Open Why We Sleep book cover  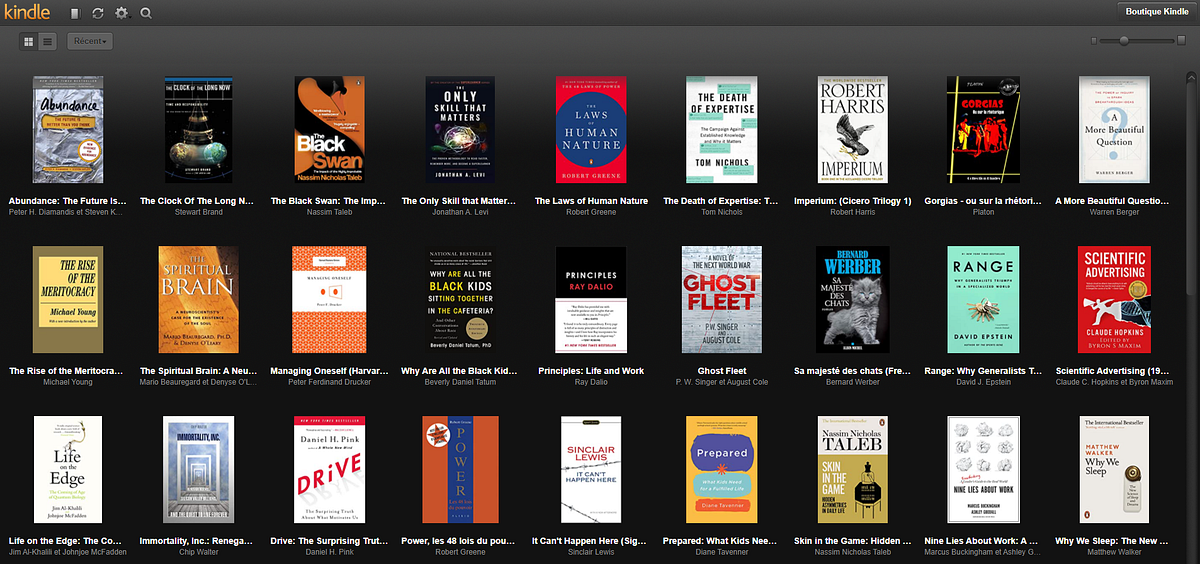[x=1114, y=470]
